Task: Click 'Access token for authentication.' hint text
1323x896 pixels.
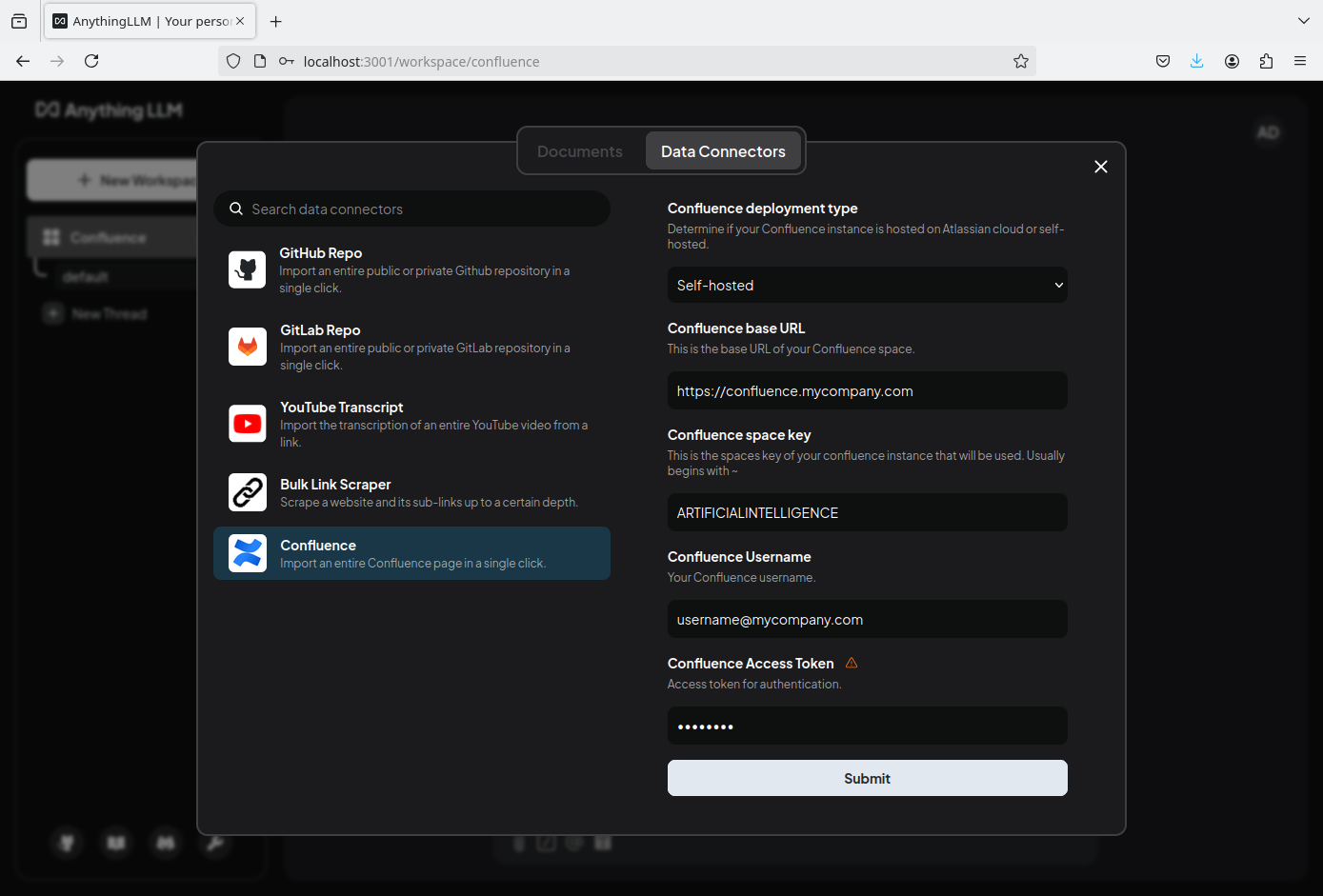Action: (x=754, y=684)
